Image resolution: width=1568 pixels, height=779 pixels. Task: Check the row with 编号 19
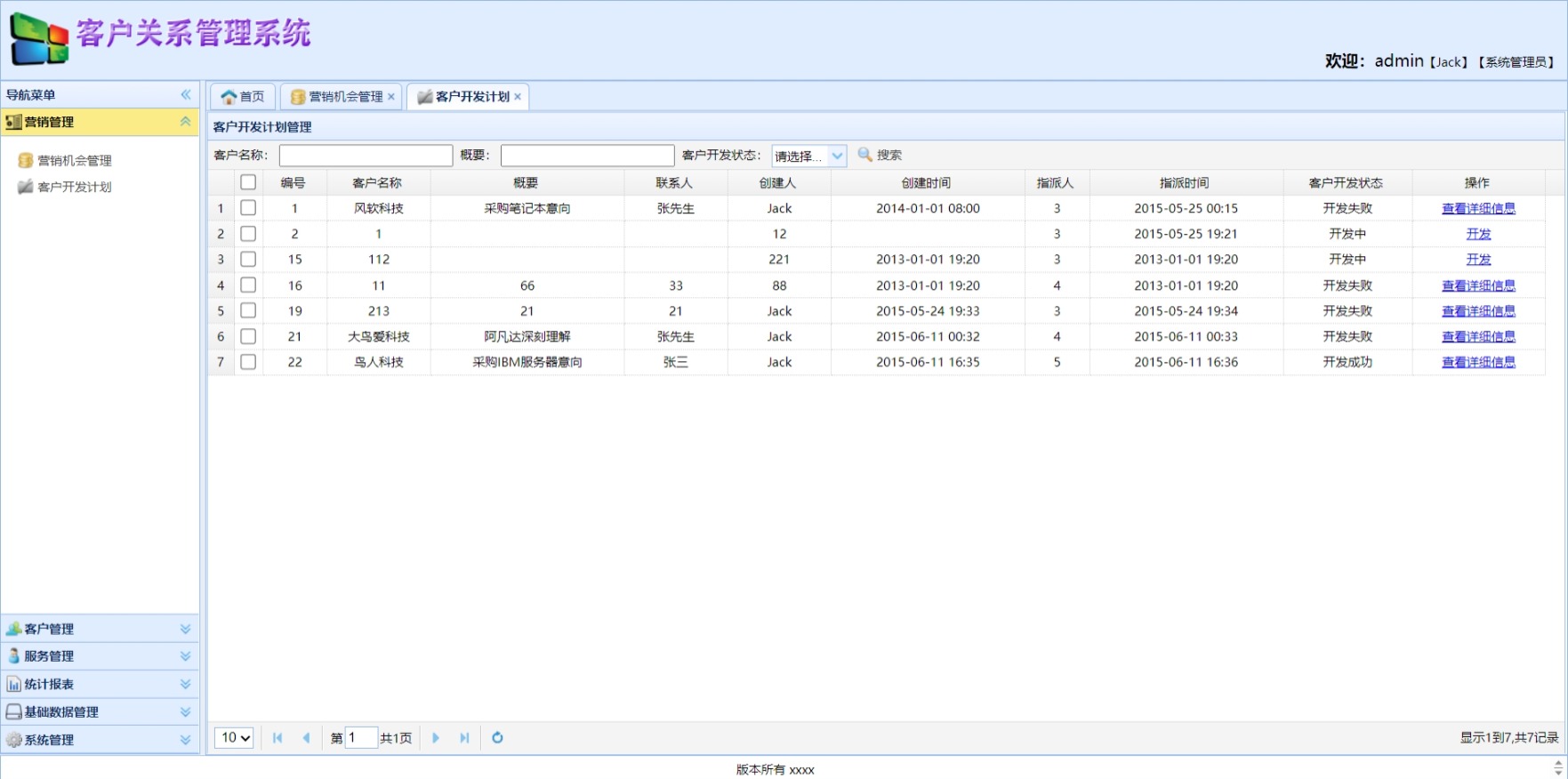pyautogui.click(x=248, y=311)
